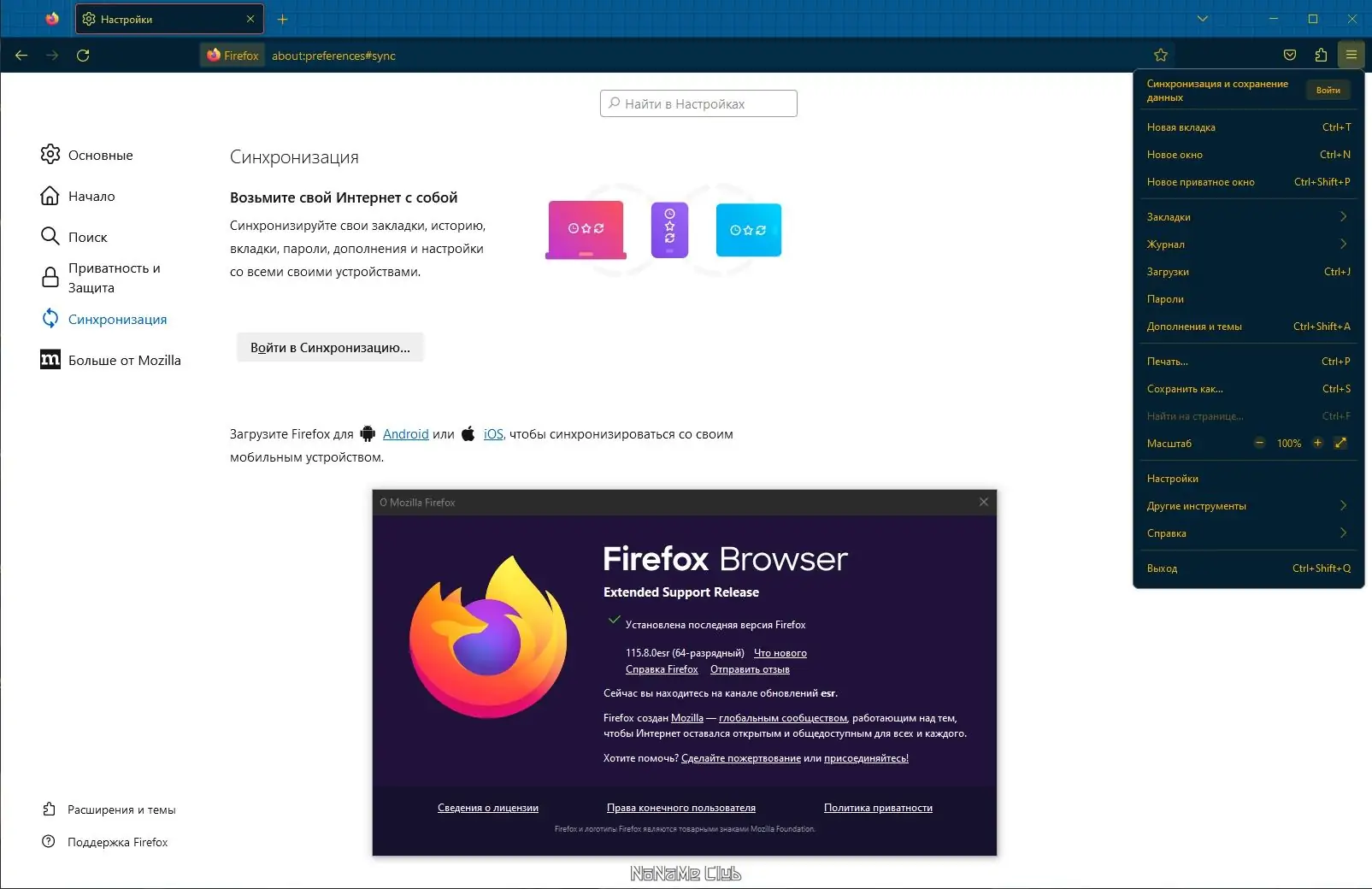The image size is (1372, 889).
Task: Choose Выход to quit Firefox
Action: 1248,568
